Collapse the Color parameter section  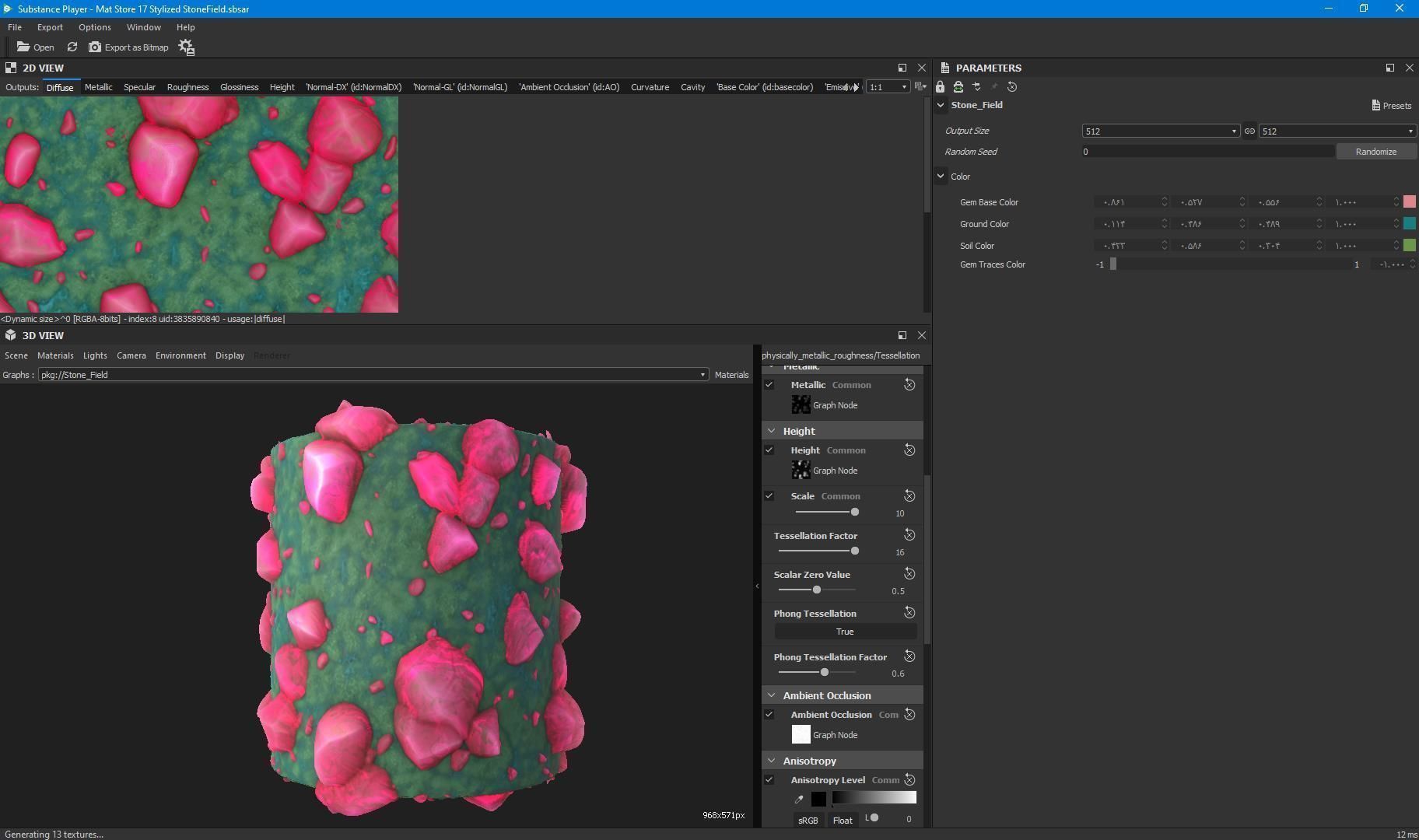pyautogui.click(x=941, y=177)
